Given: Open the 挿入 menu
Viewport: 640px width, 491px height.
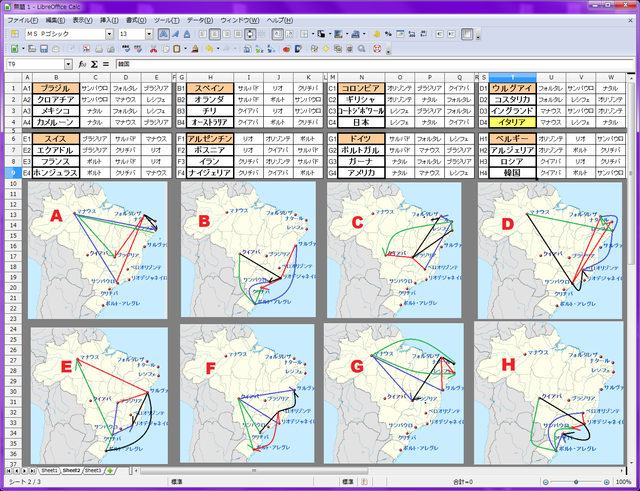Looking at the screenshot, I should (109, 20).
